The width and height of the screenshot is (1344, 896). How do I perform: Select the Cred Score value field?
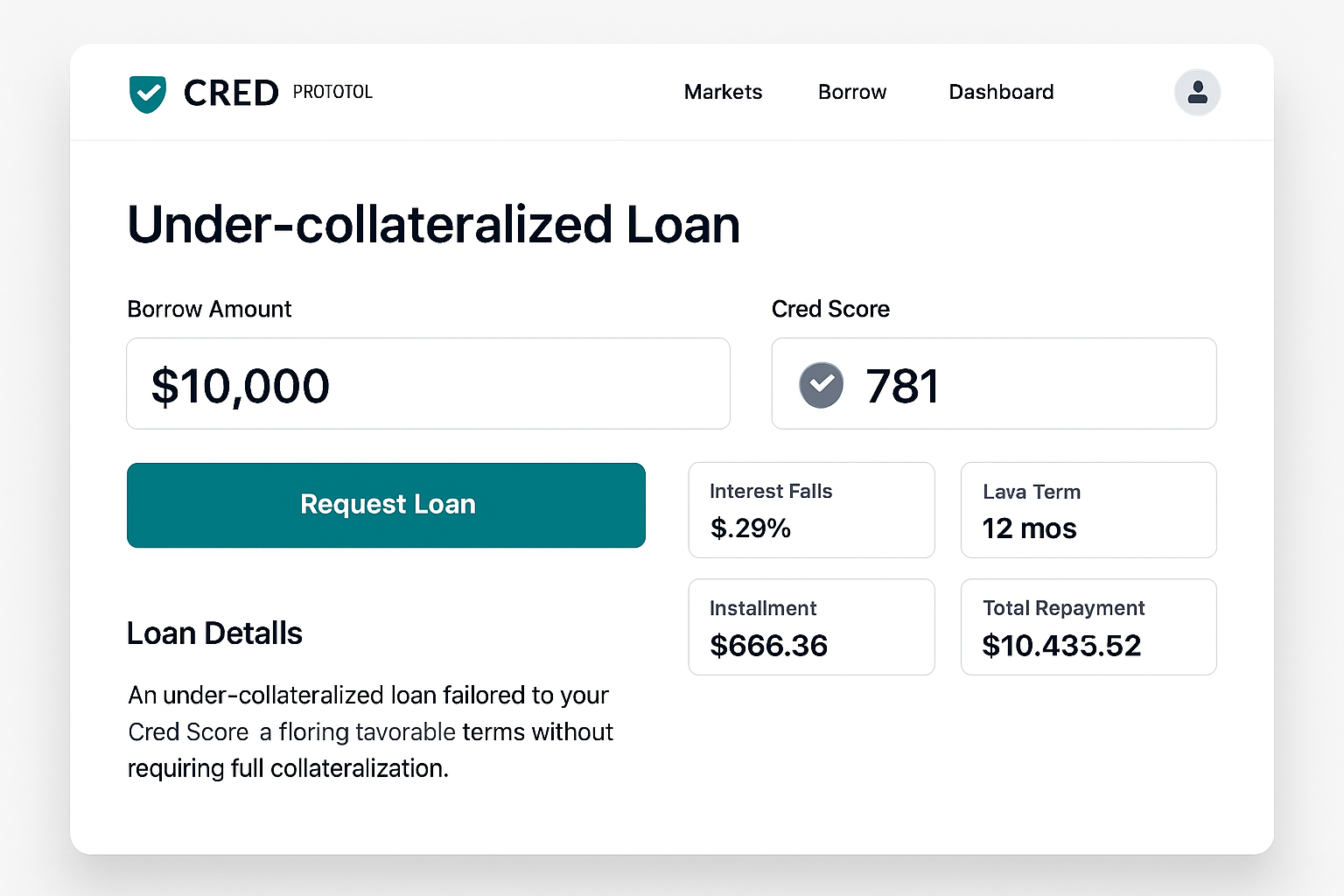point(993,383)
